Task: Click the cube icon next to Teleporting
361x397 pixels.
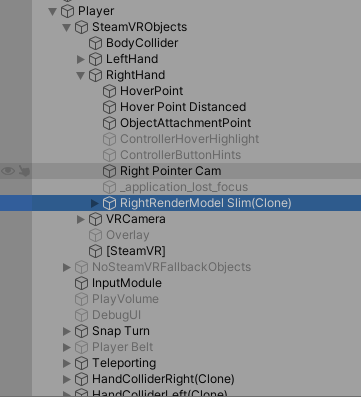Action: pyautogui.click(x=81, y=363)
